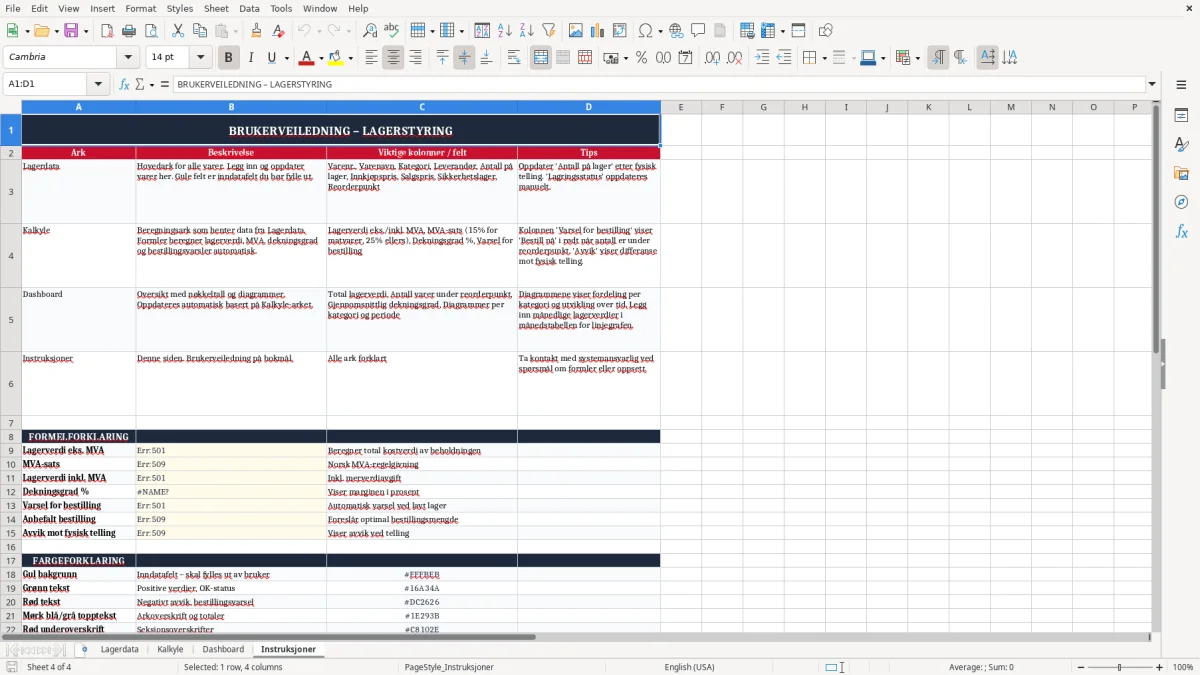Expand the Name Box dropdown
This screenshot has width=1200, height=675.
tap(98, 84)
